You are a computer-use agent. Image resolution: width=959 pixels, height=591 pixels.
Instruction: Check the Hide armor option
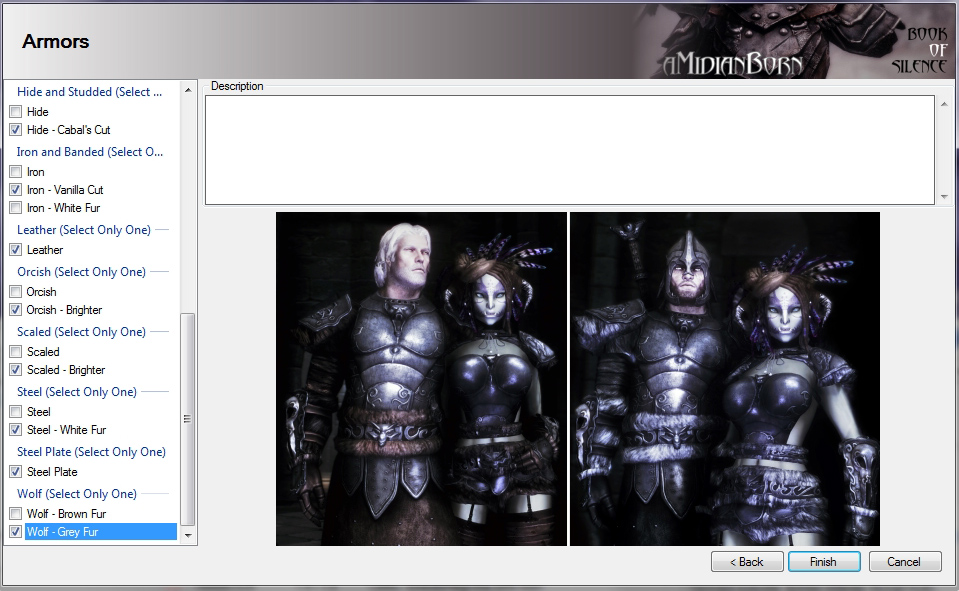(16, 112)
